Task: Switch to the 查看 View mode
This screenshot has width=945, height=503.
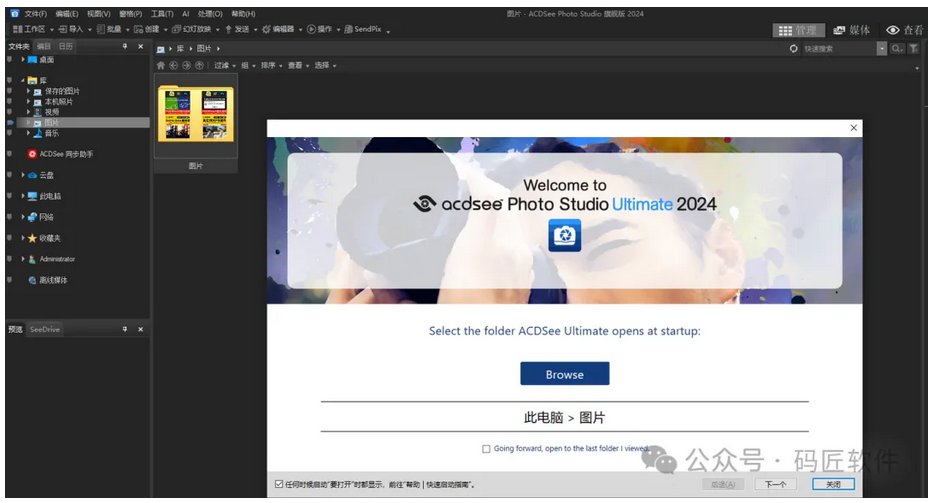Action: coord(905,30)
